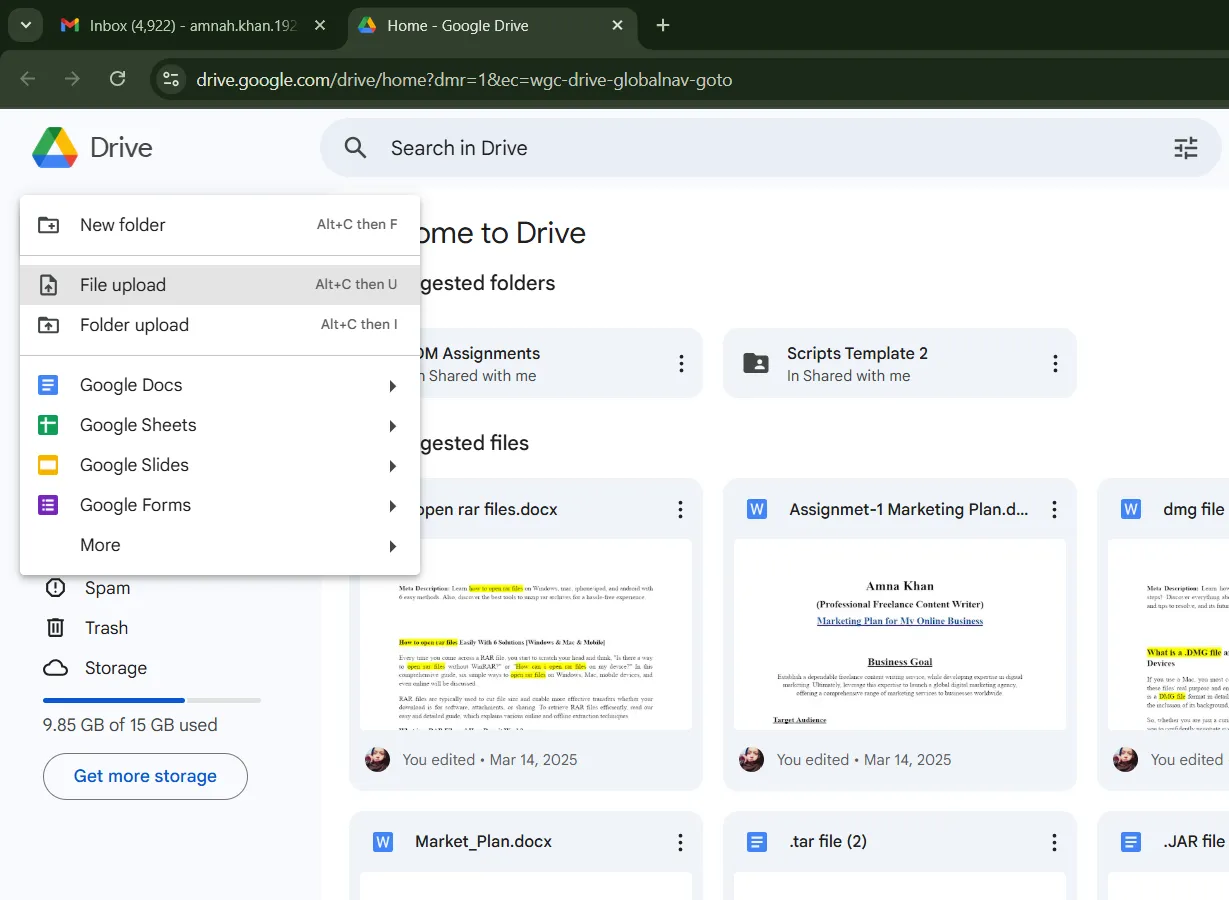
Task: Click the Storage cloud icon
Action: (x=56, y=668)
